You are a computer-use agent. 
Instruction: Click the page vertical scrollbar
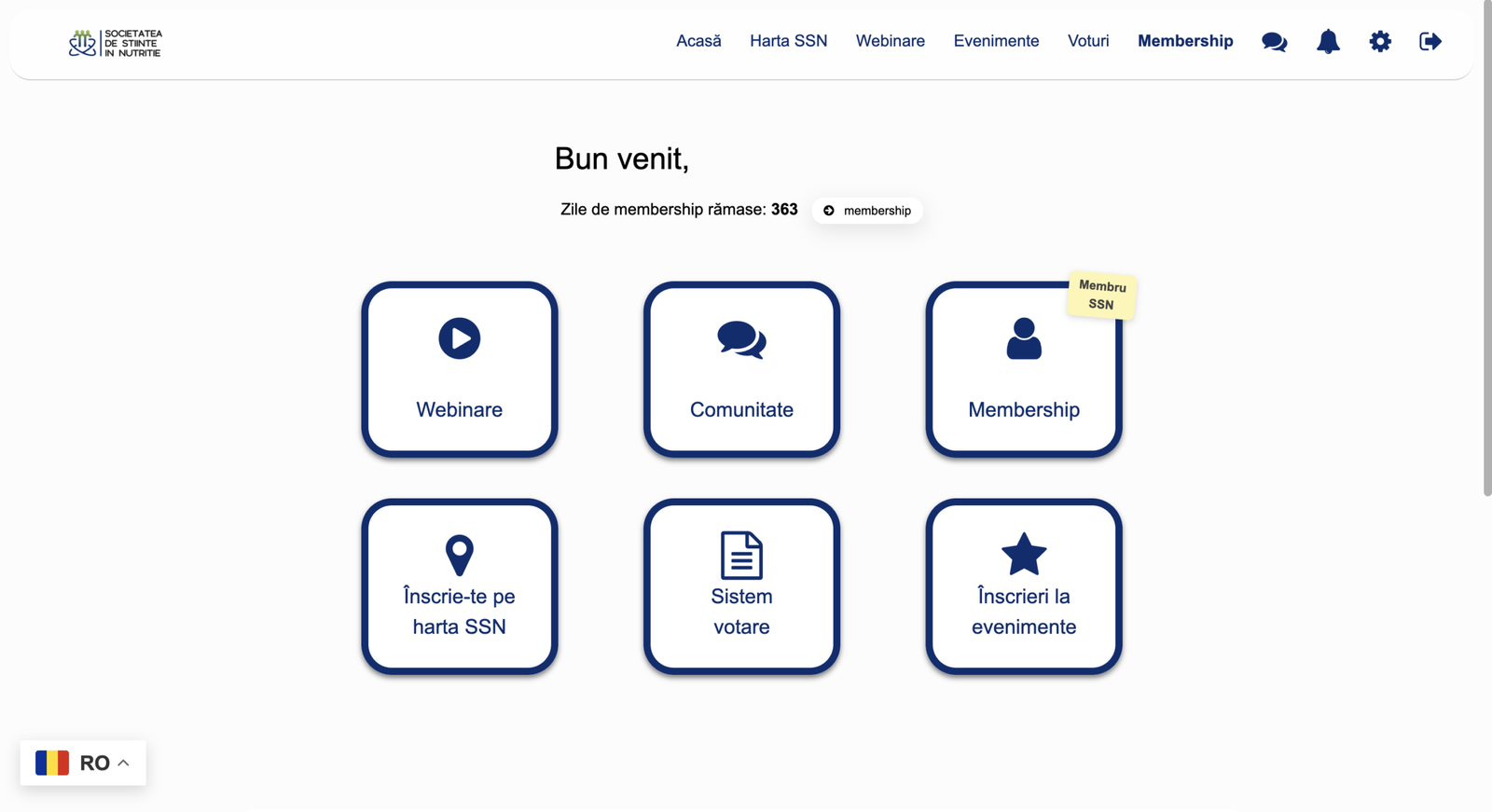pyautogui.click(x=1486, y=252)
